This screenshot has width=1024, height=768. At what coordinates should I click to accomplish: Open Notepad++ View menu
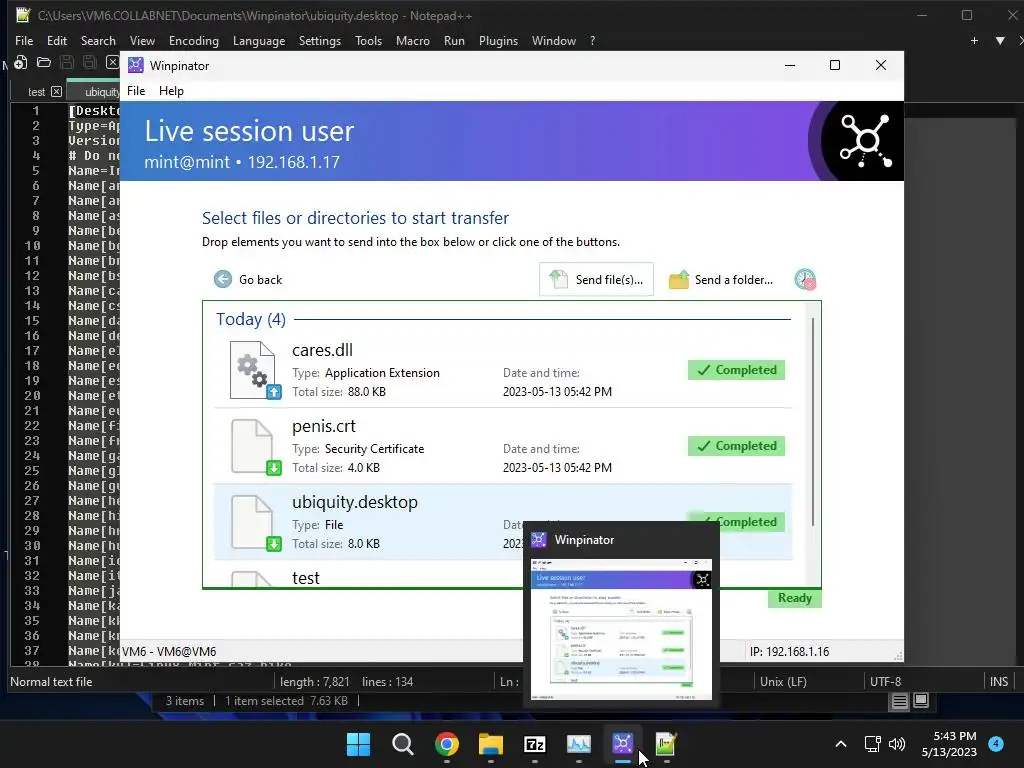[142, 40]
